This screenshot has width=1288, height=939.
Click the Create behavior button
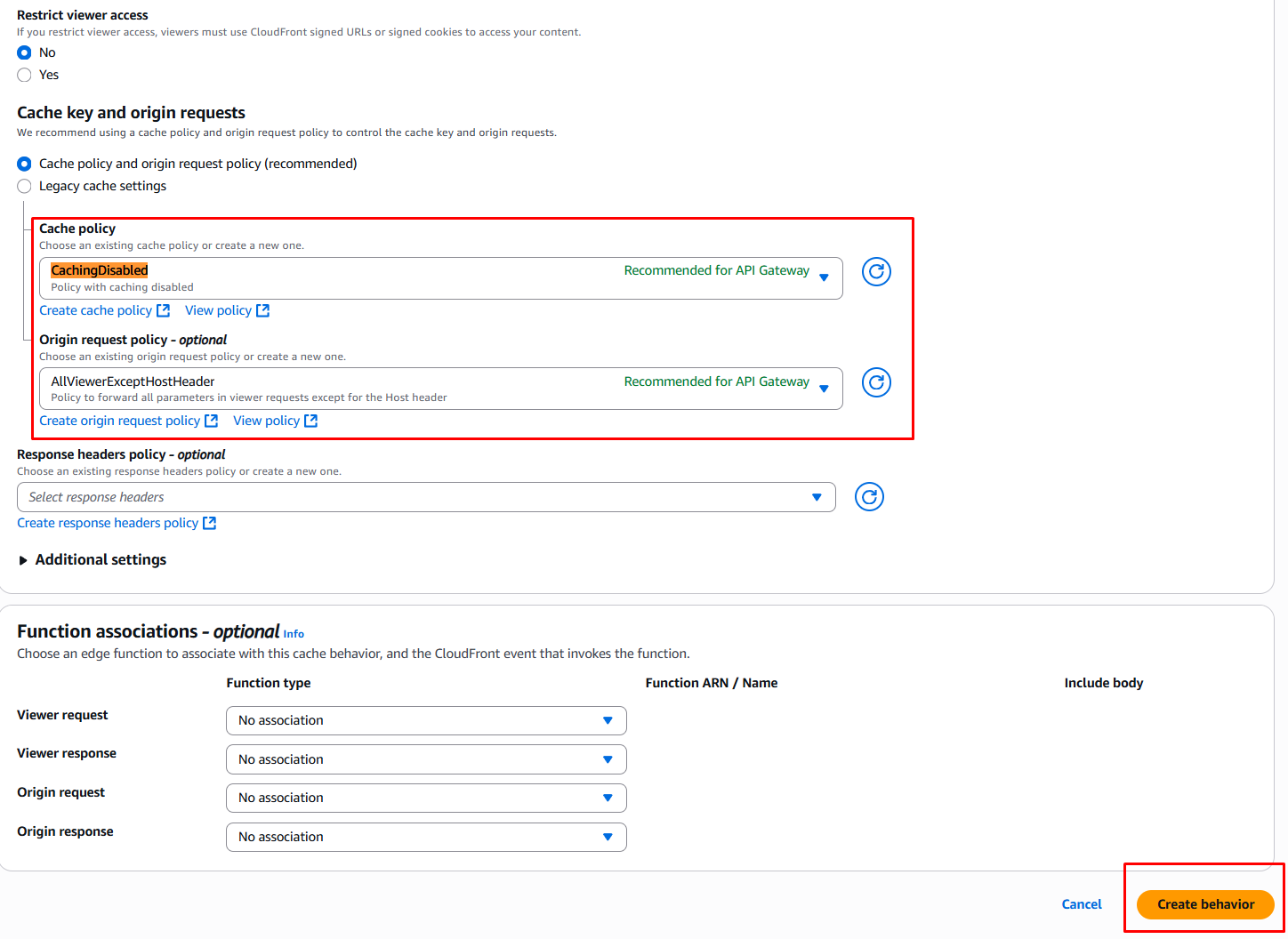pyautogui.click(x=1205, y=904)
